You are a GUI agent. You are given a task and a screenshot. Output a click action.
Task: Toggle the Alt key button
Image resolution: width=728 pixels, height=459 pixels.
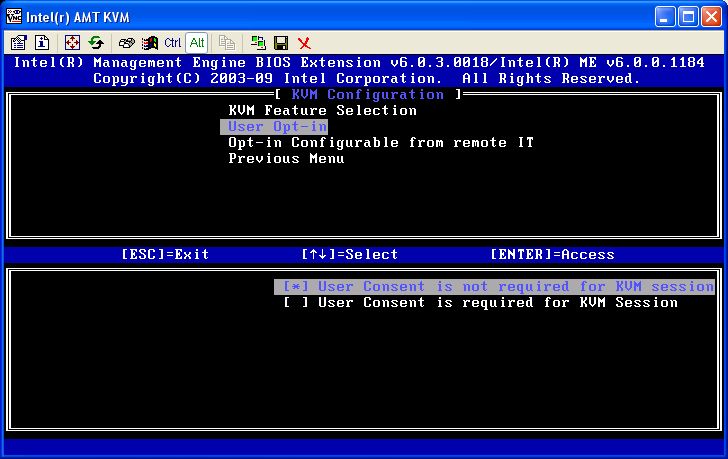pos(197,43)
